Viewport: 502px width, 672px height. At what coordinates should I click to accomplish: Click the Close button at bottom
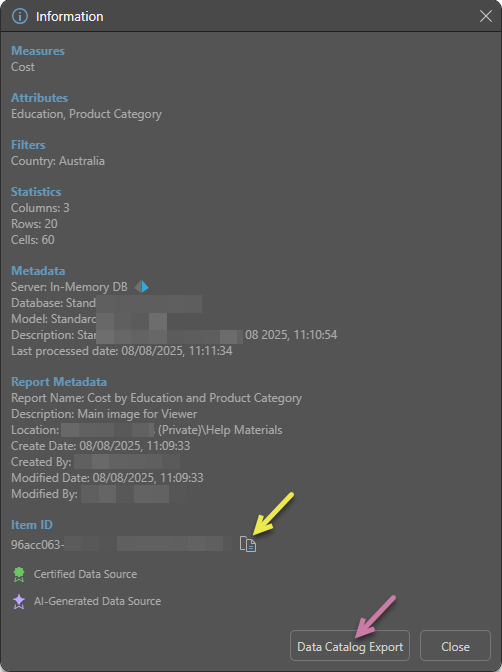coord(455,646)
